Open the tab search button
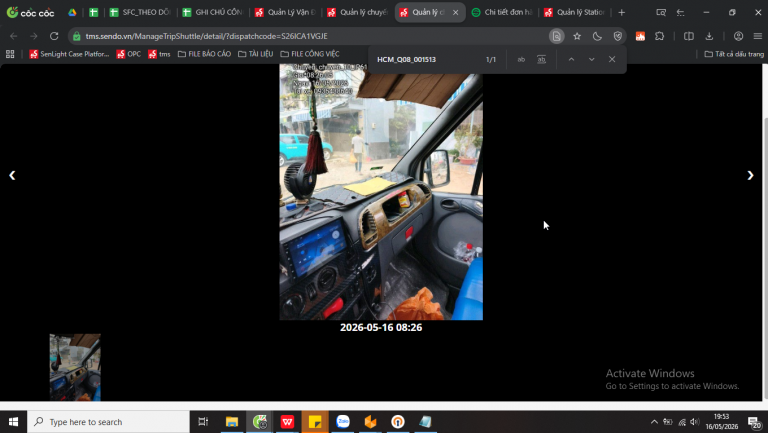 click(x=661, y=12)
